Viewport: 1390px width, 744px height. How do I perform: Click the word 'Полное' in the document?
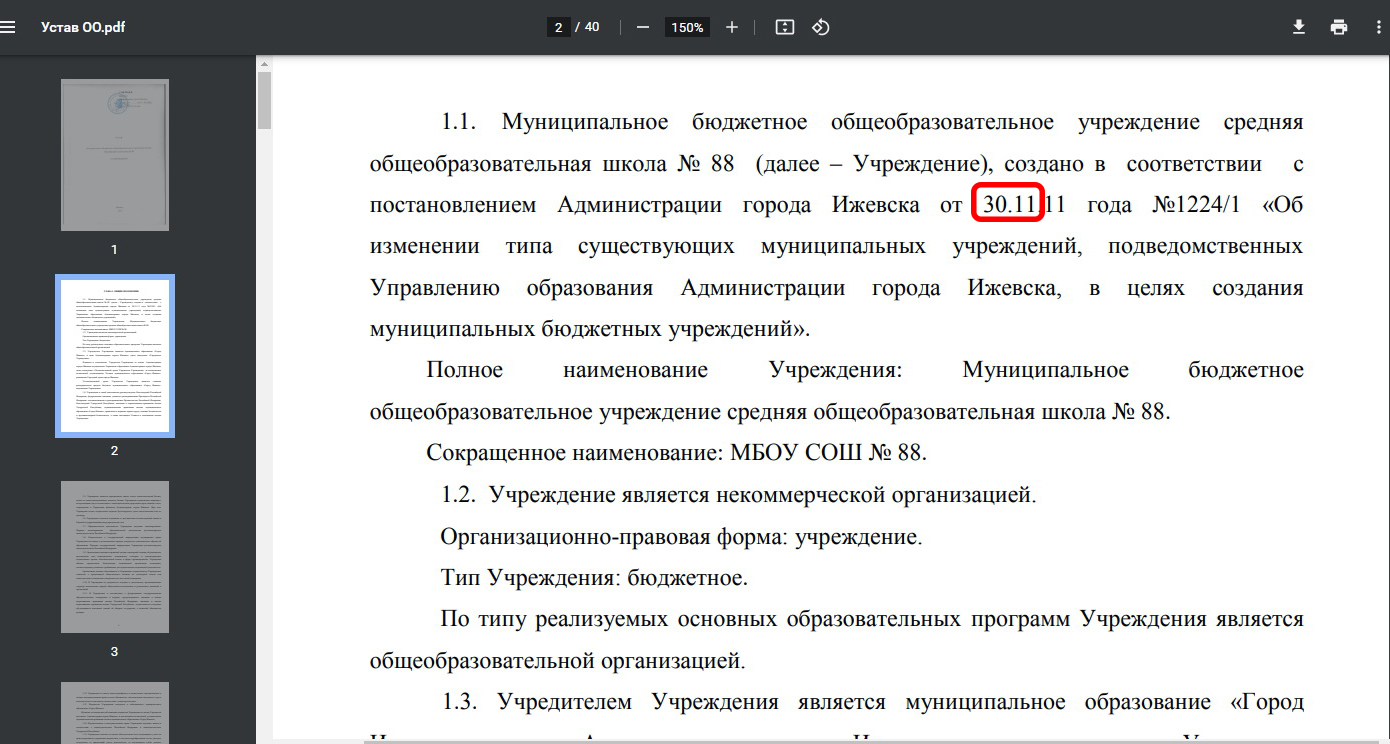click(465, 370)
